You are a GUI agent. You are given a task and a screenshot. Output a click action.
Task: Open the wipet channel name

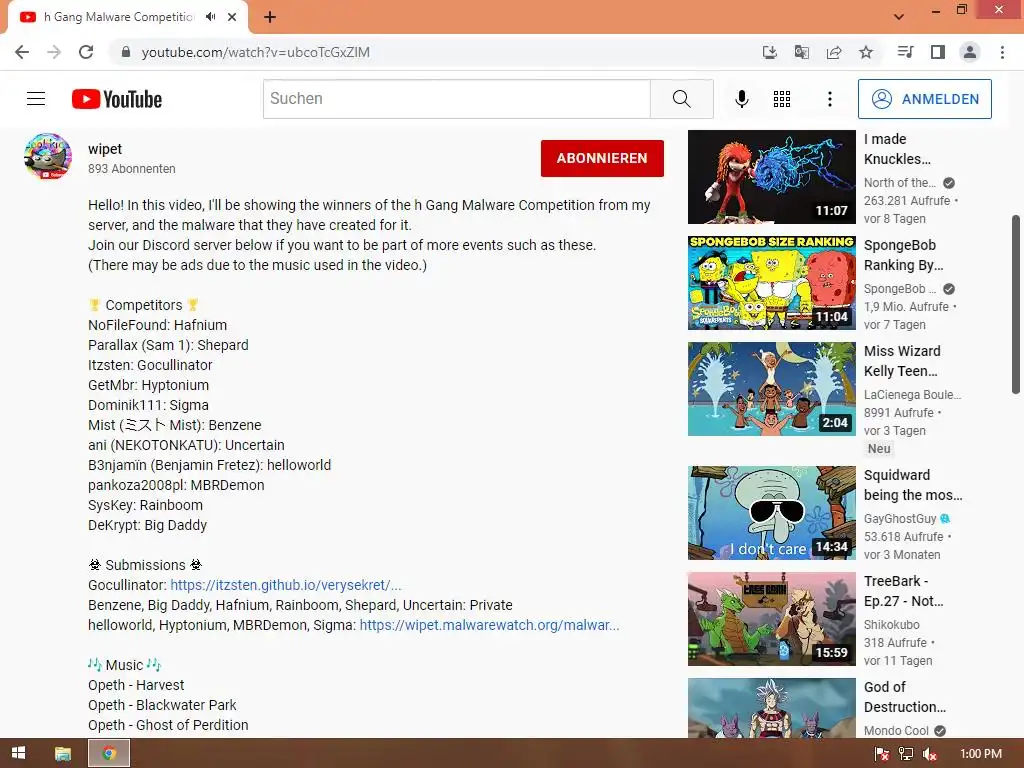(105, 149)
